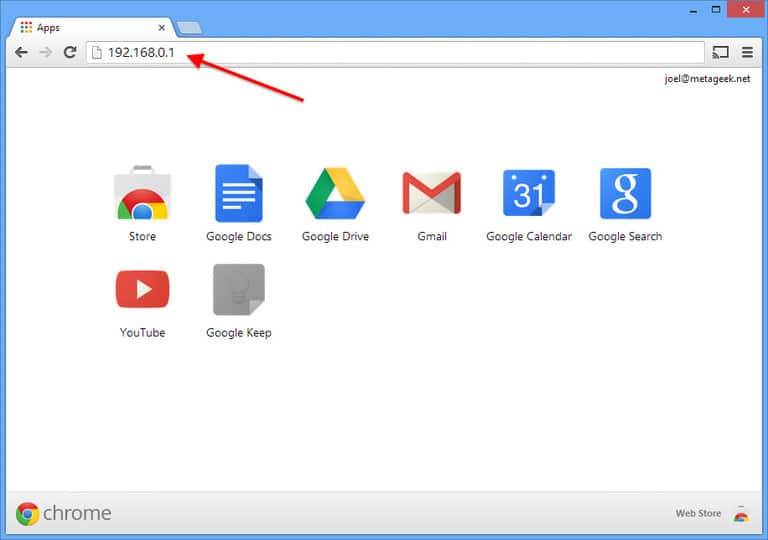
Task: Launch Google Docs from the apps grid
Action: (238, 194)
